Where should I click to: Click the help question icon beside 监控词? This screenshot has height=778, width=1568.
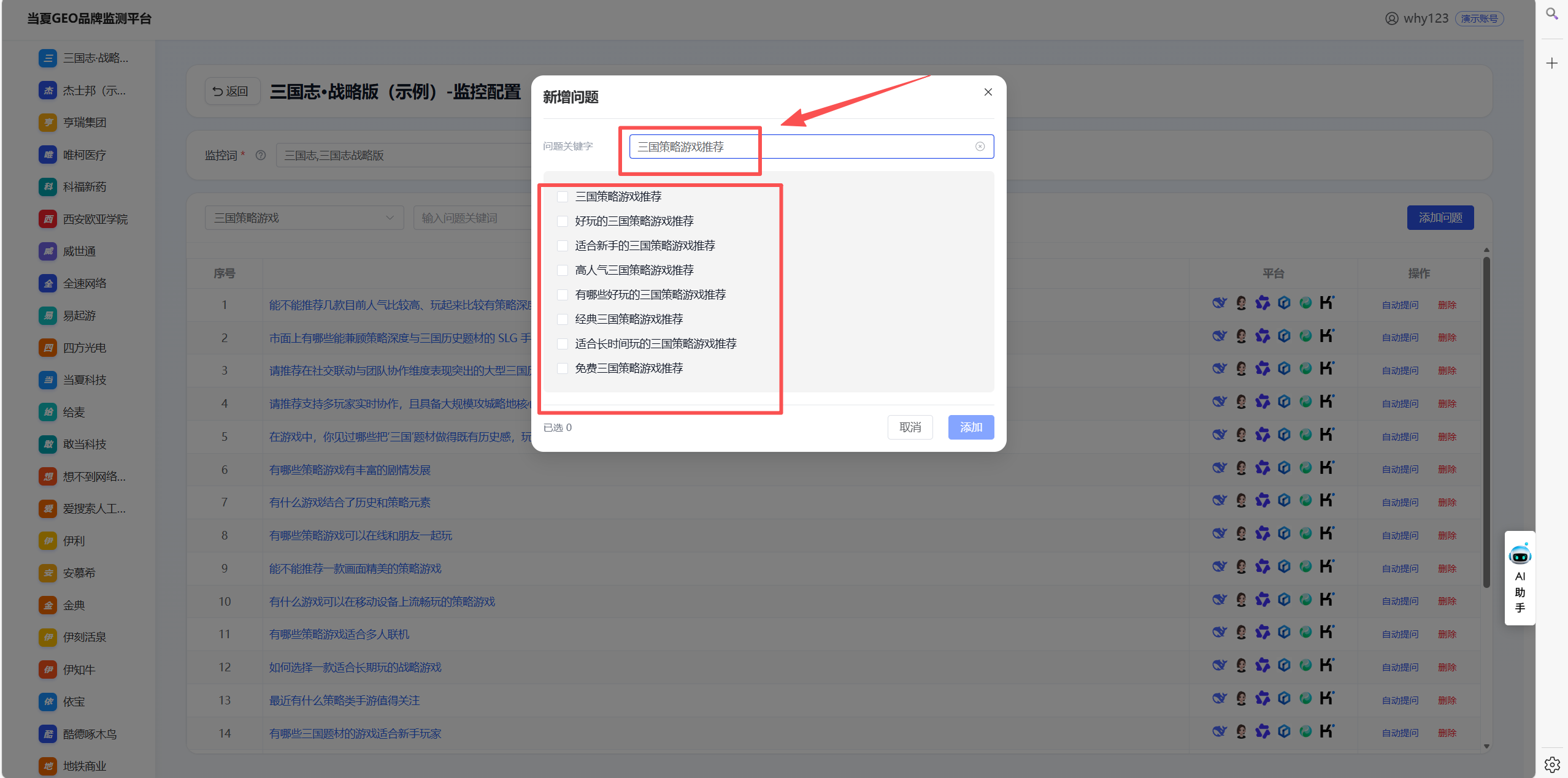260,155
